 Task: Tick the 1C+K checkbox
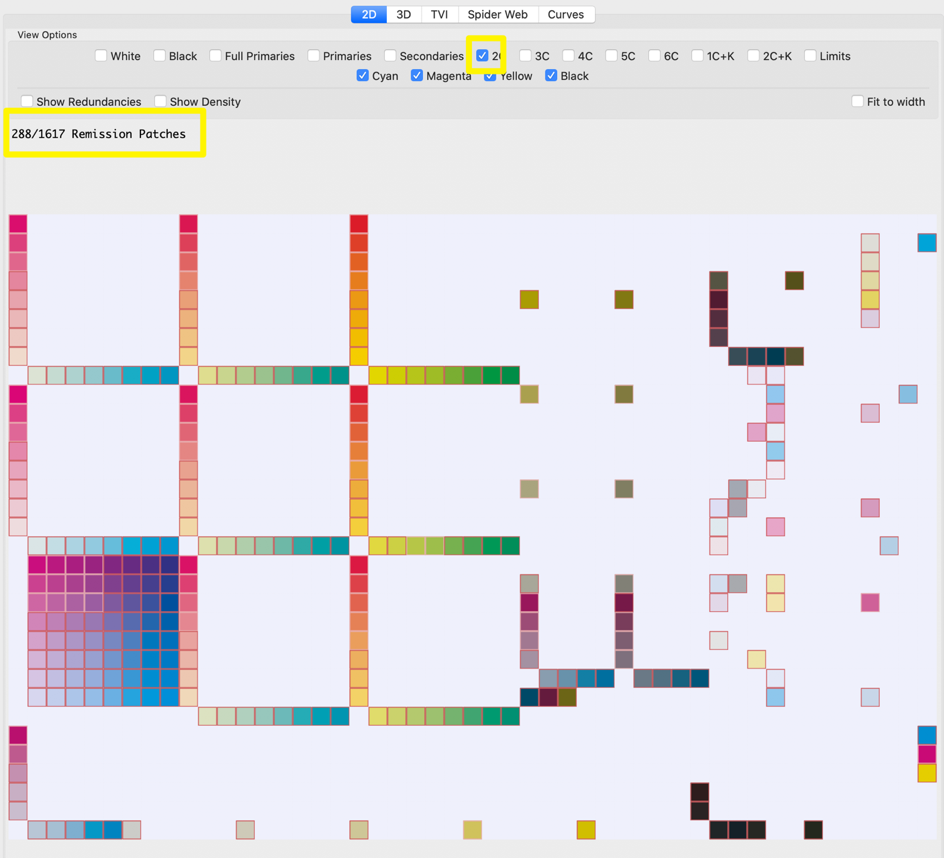click(698, 56)
